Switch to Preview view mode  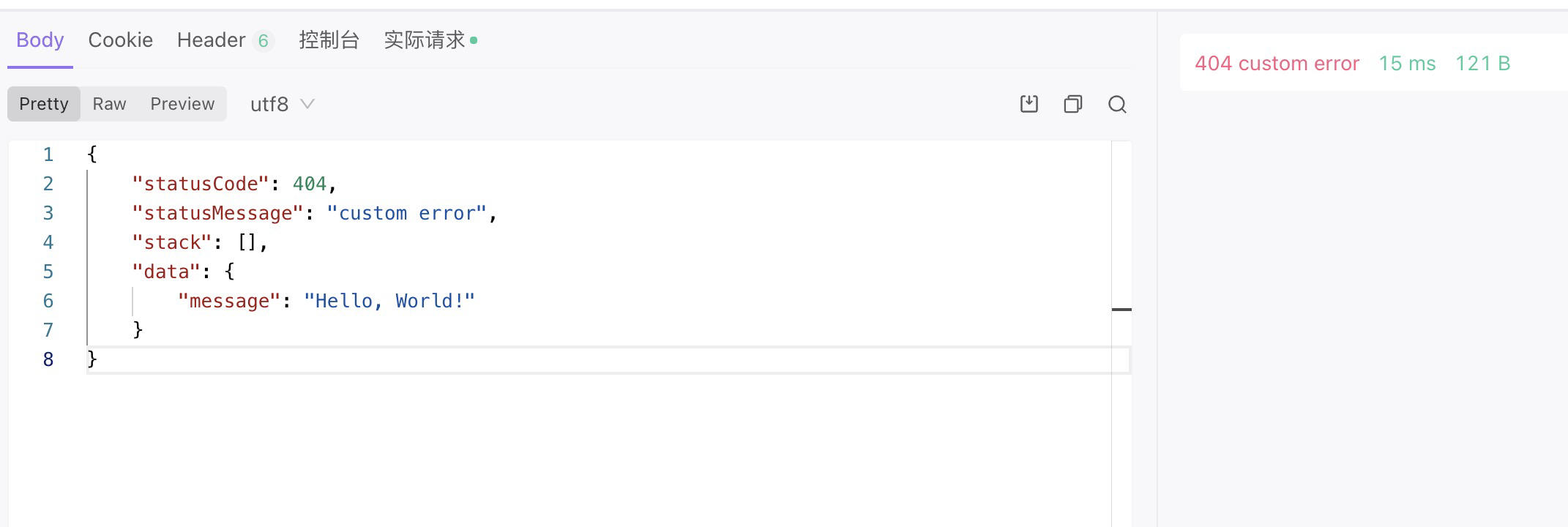pyautogui.click(x=182, y=104)
